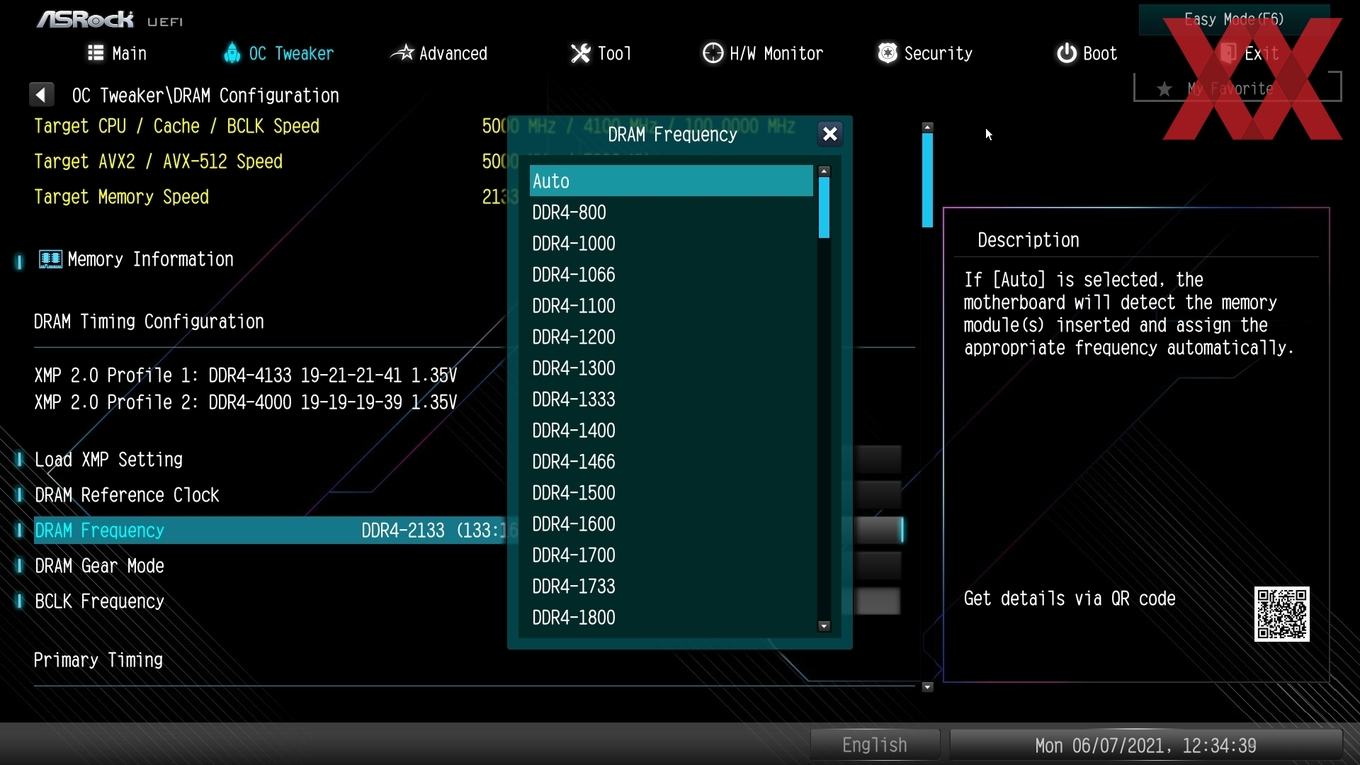
Task: Choose DDR4-800 frequency option
Action: tap(671, 212)
